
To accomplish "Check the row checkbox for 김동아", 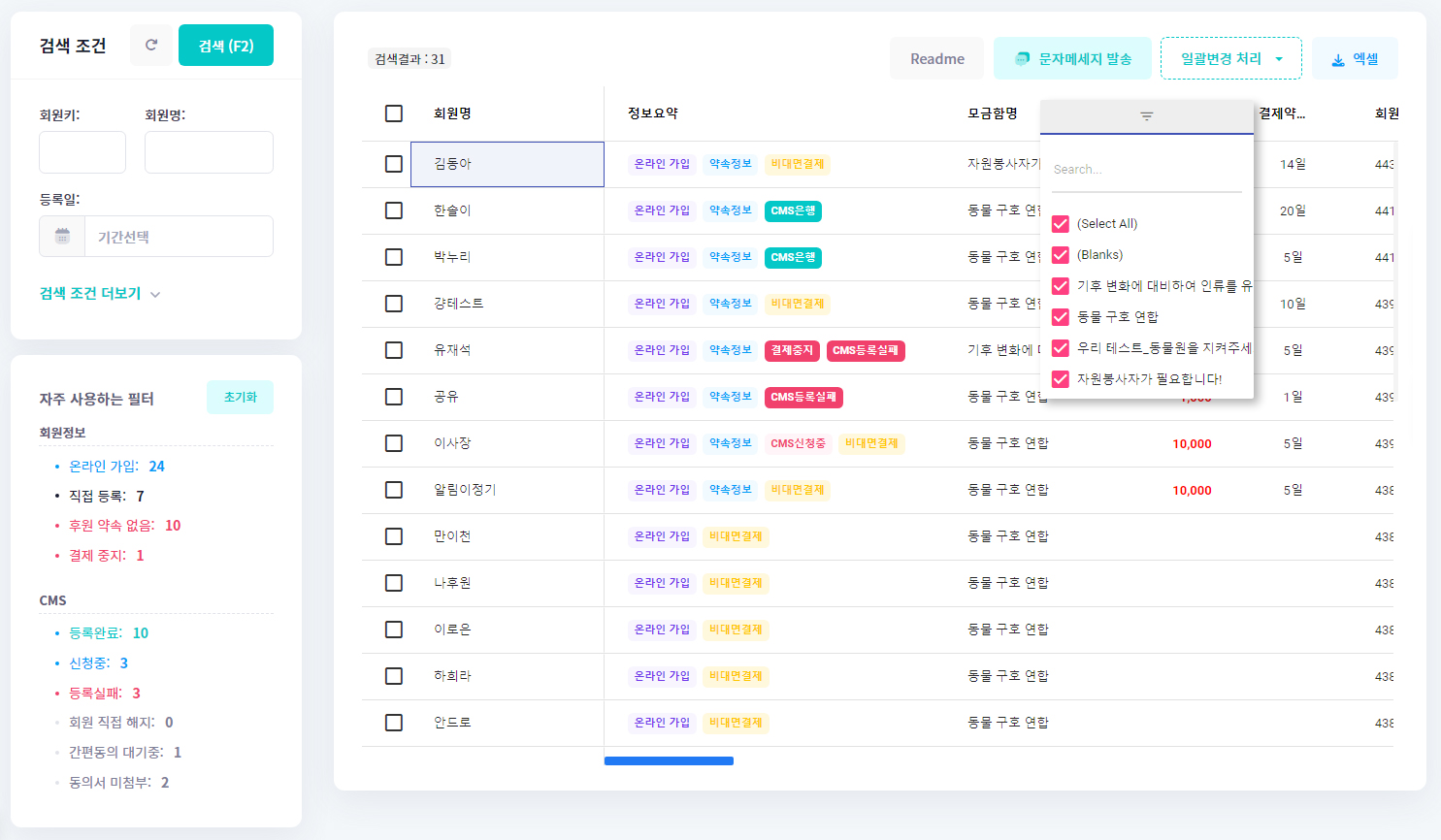I will pos(394,164).
